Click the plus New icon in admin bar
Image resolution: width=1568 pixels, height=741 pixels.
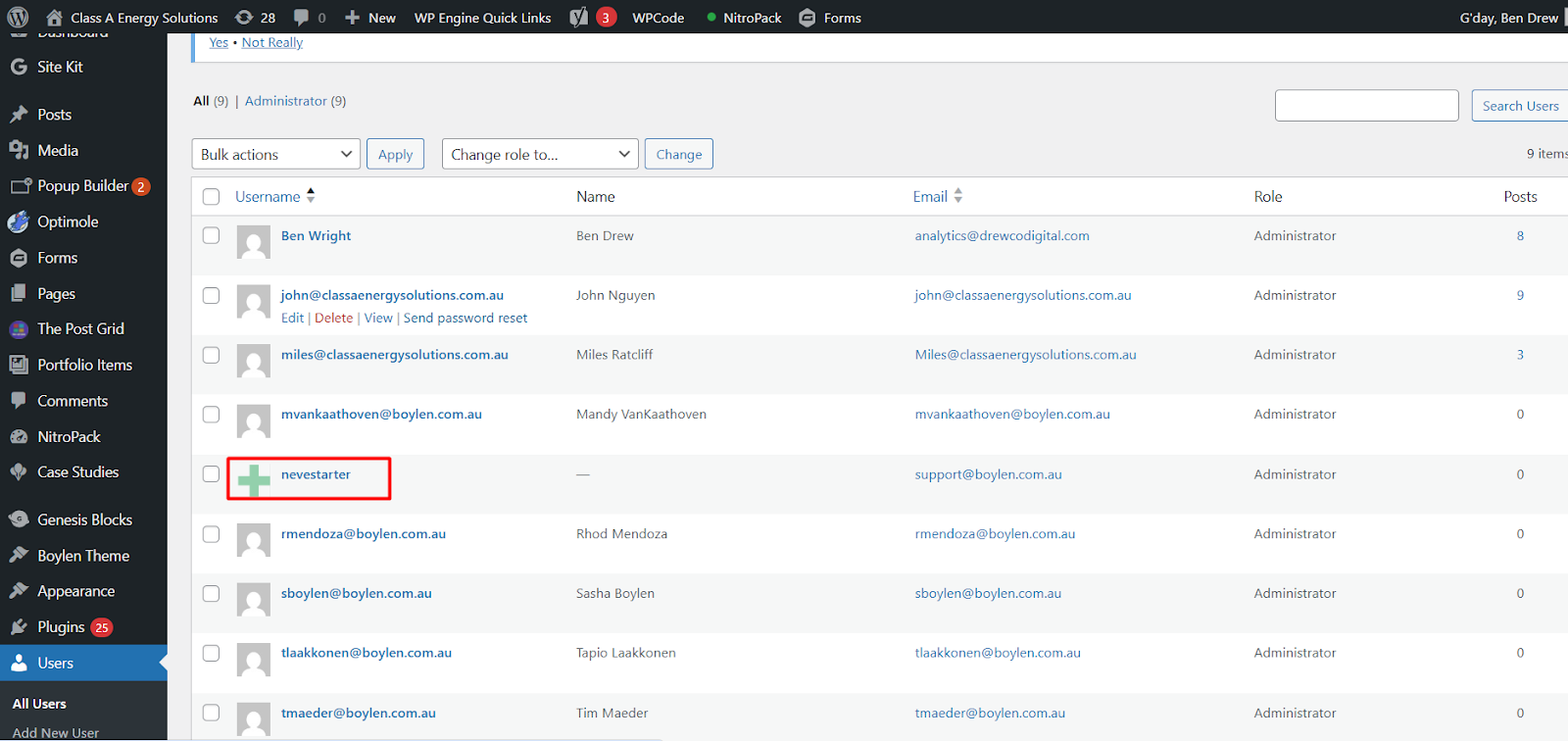coord(353,18)
